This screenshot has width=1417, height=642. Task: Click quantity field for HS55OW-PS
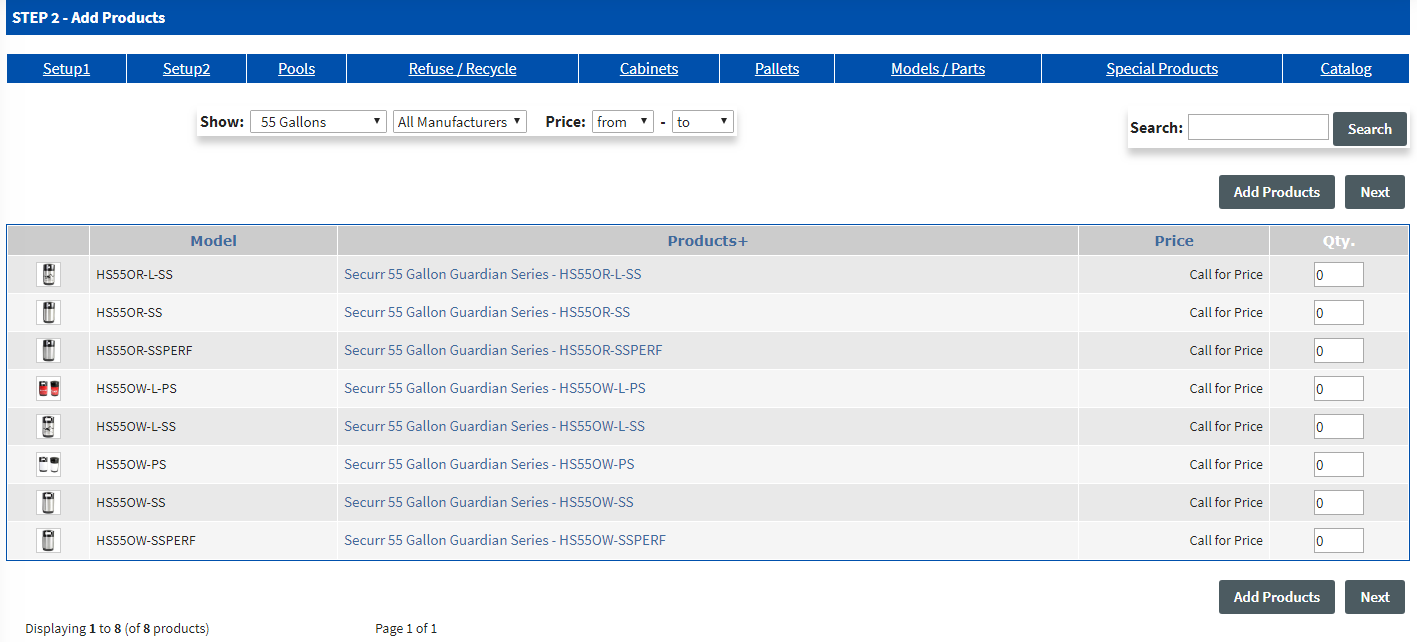[x=1339, y=464]
